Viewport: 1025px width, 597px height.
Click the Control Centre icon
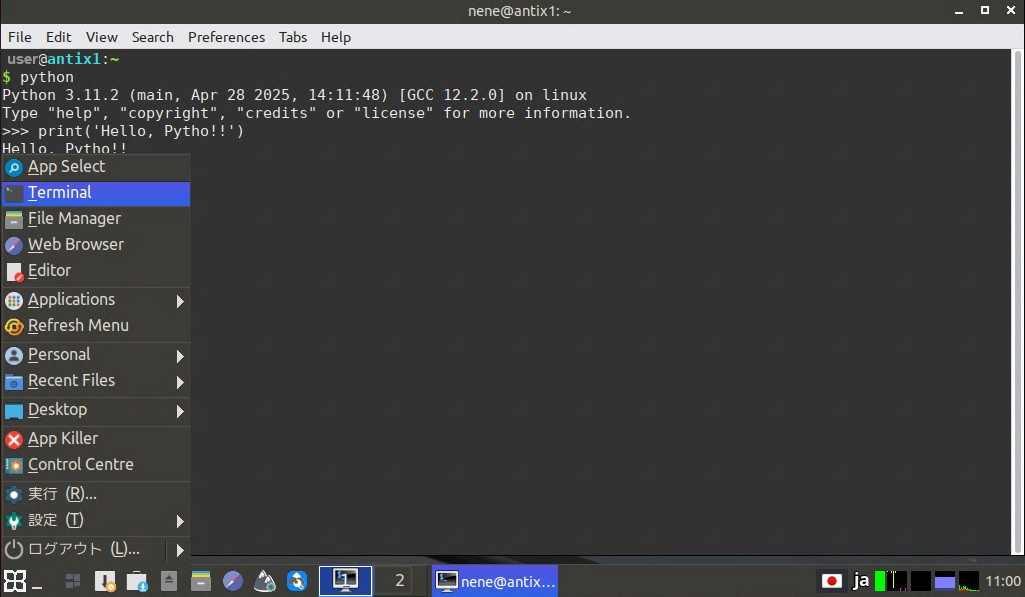click(14, 465)
